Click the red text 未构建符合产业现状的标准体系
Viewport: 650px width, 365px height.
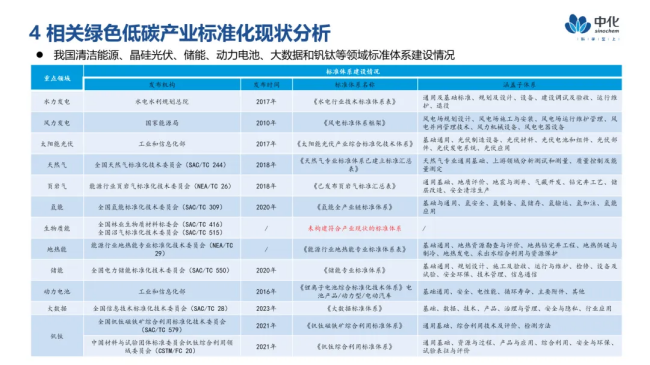coord(355,228)
